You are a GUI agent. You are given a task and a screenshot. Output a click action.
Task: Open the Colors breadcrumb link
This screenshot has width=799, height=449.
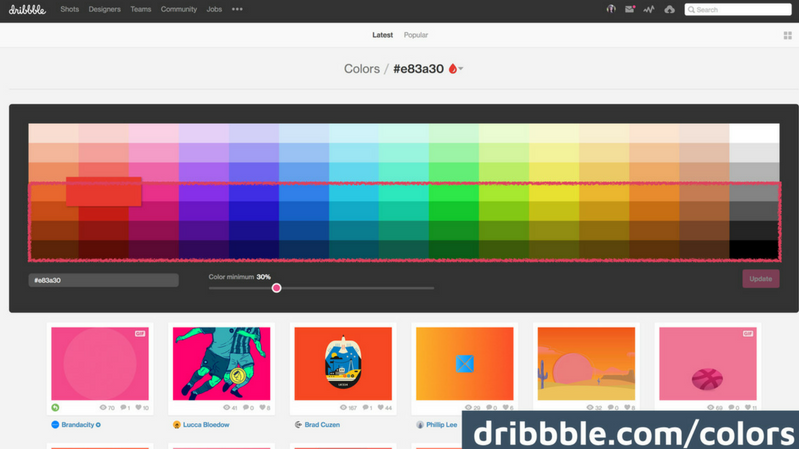(362, 69)
